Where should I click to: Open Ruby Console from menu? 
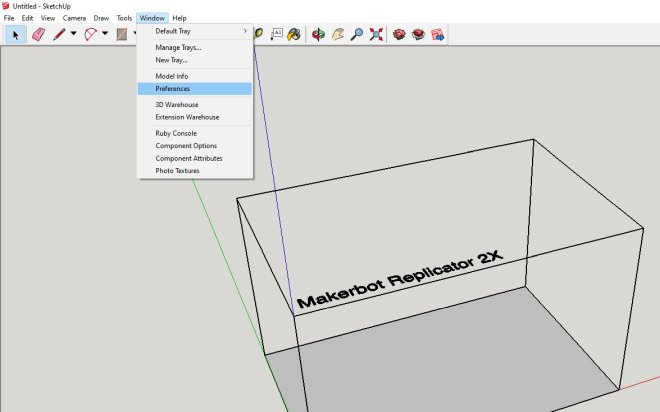[195, 133]
